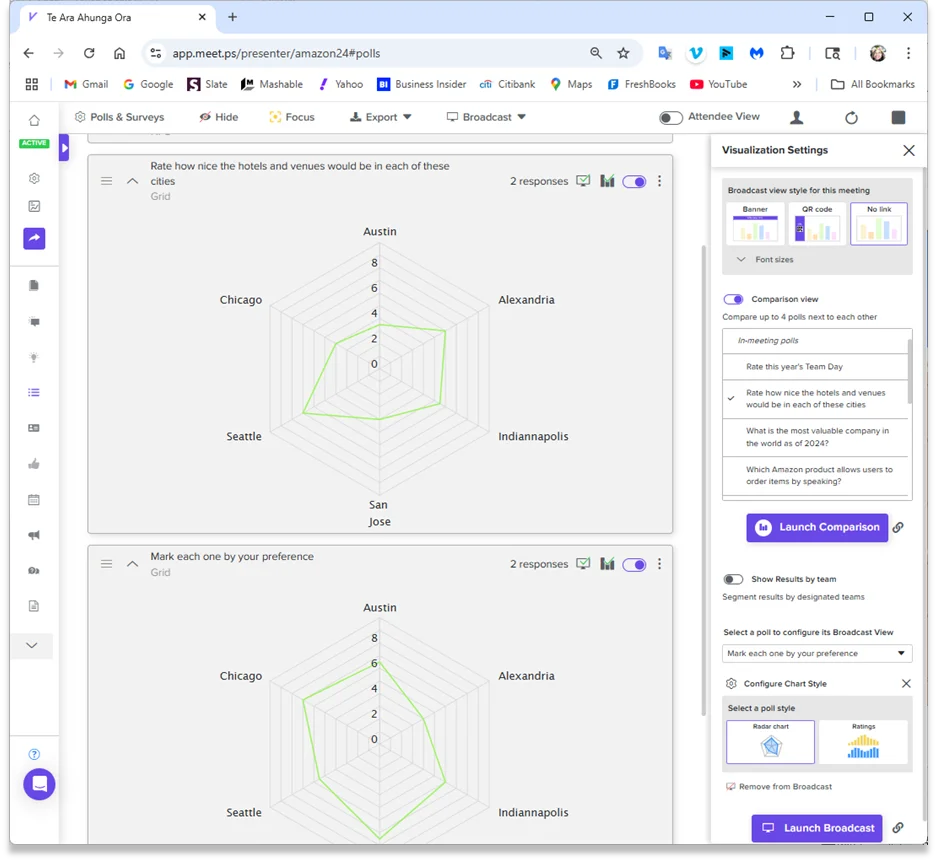Click the Launch Broadcast button
The image size is (937, 862).
[817, 828]
